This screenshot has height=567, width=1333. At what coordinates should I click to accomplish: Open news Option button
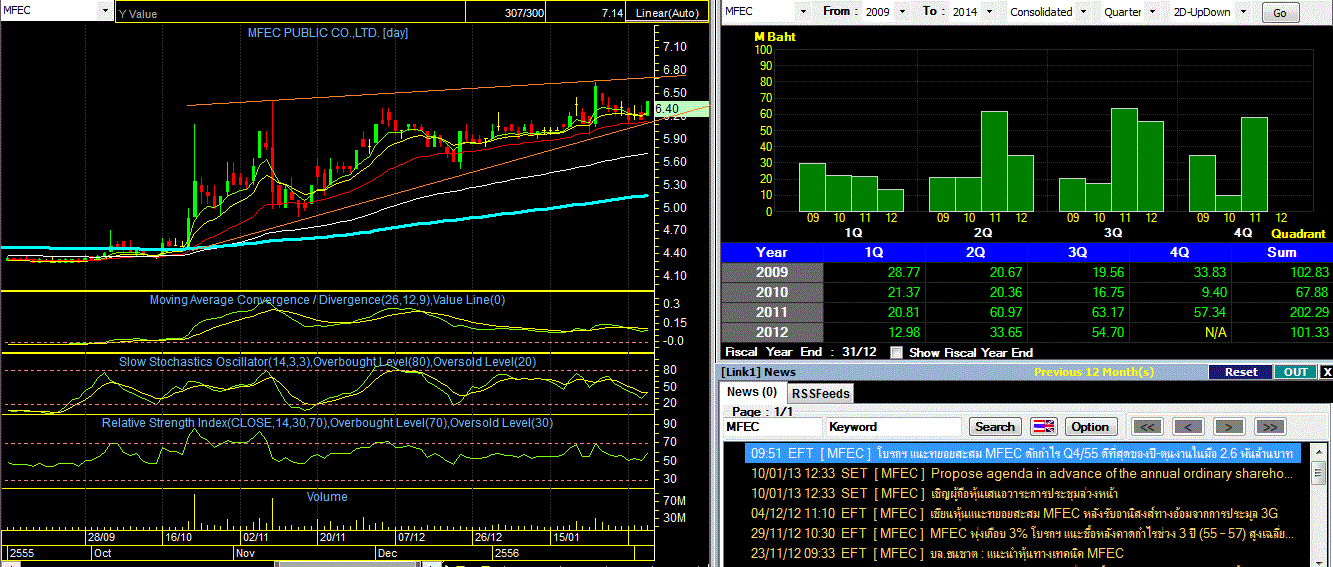1090,426
